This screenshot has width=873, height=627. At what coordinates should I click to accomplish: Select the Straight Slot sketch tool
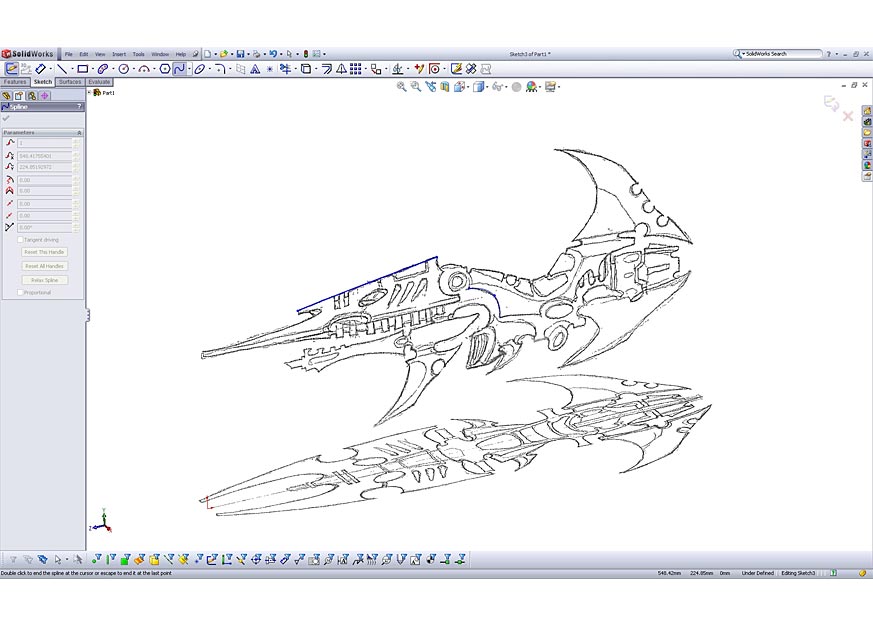point(102,69)
